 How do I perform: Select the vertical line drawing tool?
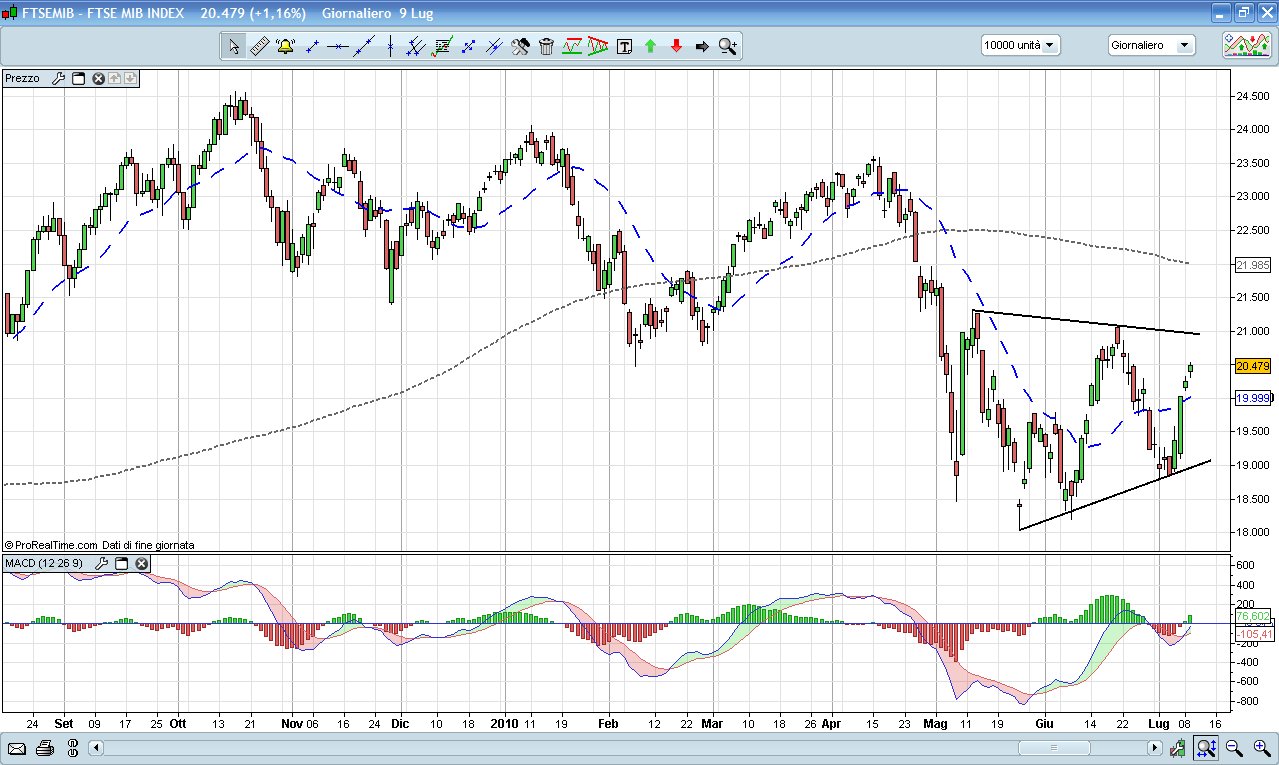pyautogui.click(x=389, y=46)
